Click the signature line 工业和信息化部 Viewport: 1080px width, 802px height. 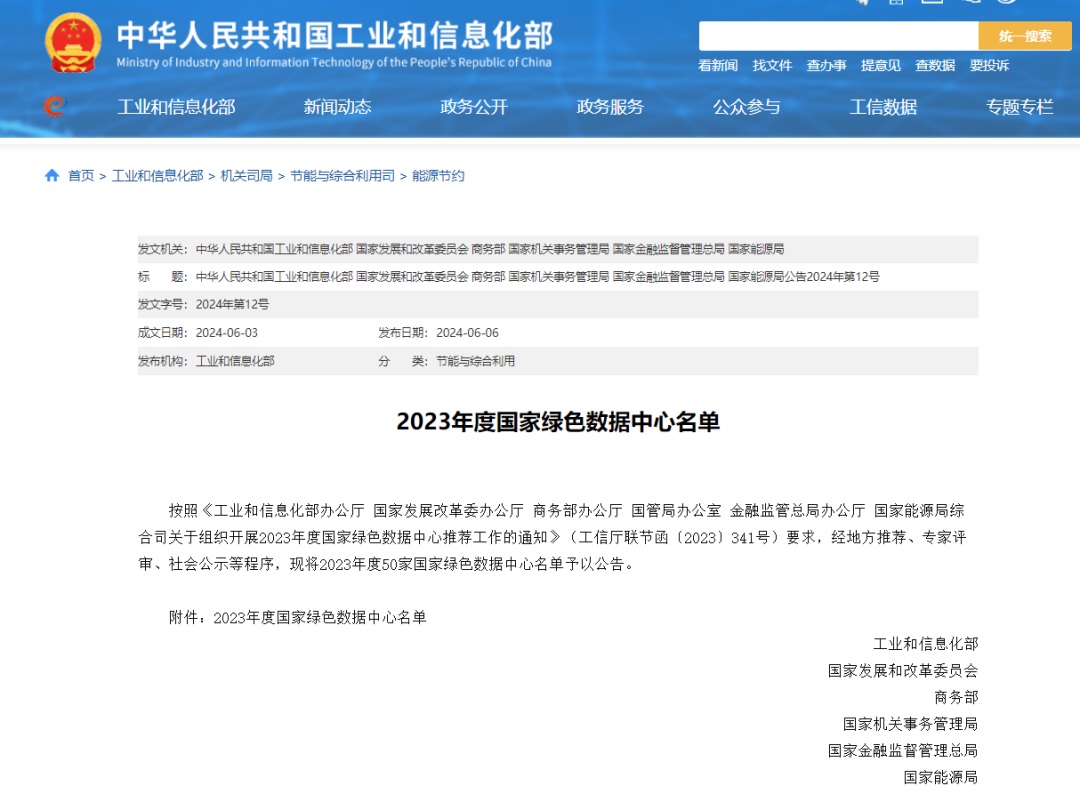pos(926,644)
